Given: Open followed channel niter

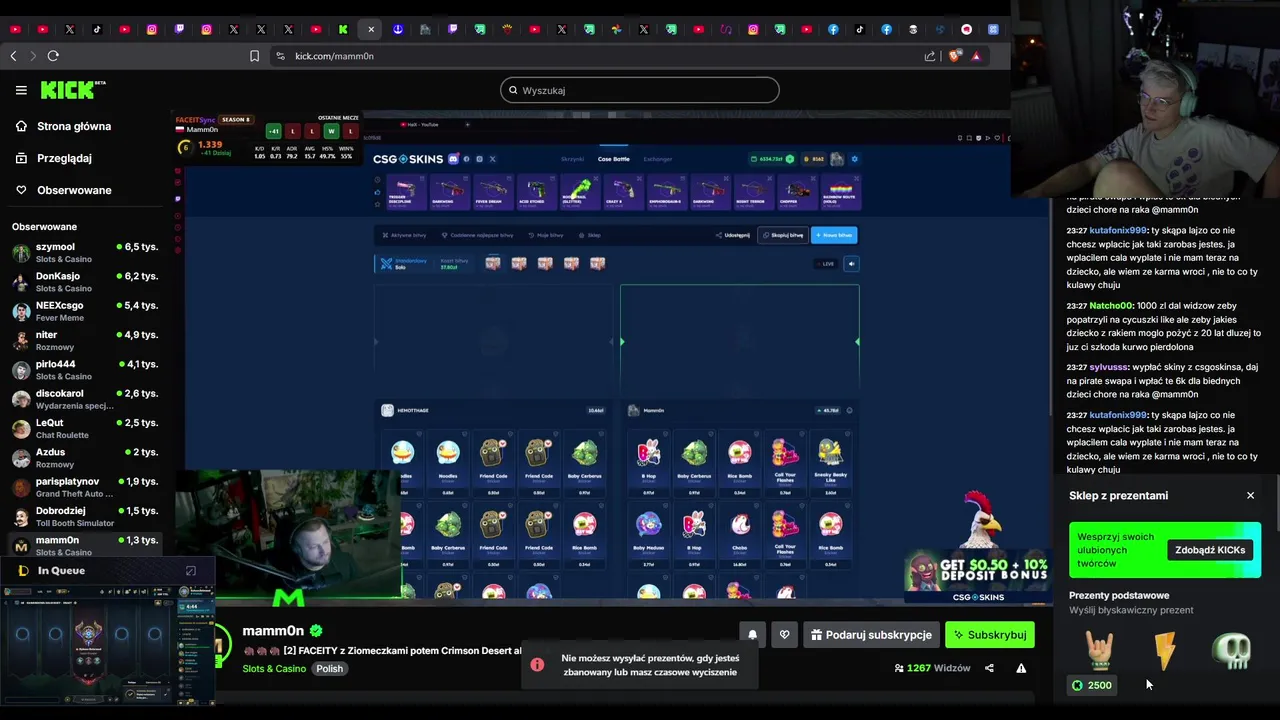Looking at the screenshot, I should [x=85, y=340].
